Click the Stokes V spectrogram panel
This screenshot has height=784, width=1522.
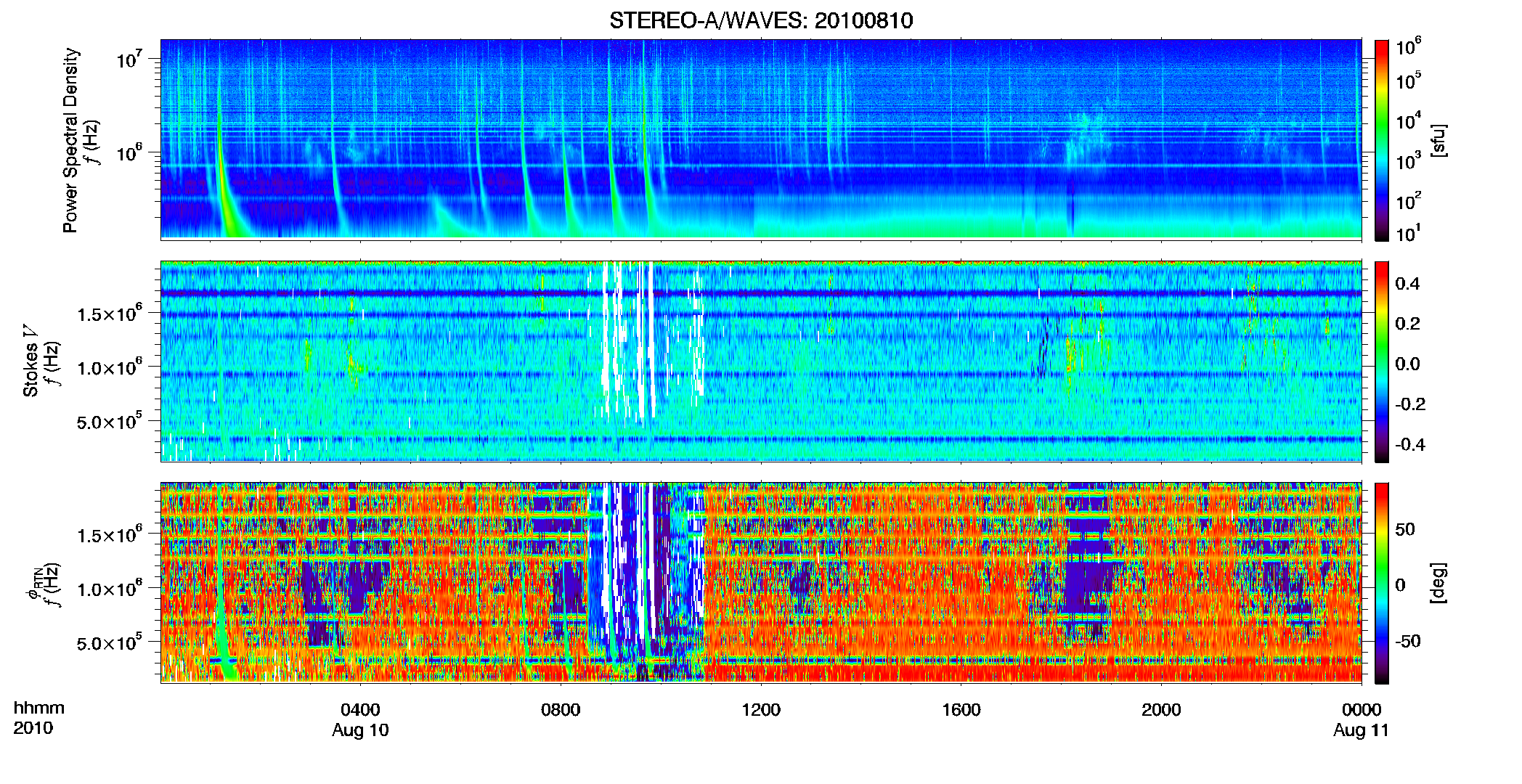pos(761,361)
